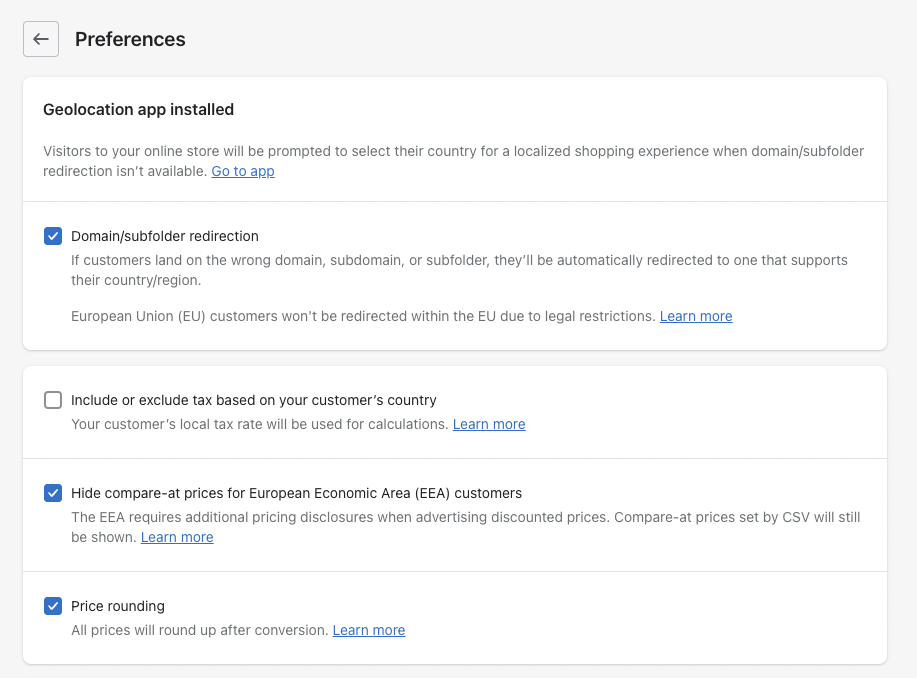Open the Go to app link
917x678 pixels.
pyautogui.click(x=243, y=171)
